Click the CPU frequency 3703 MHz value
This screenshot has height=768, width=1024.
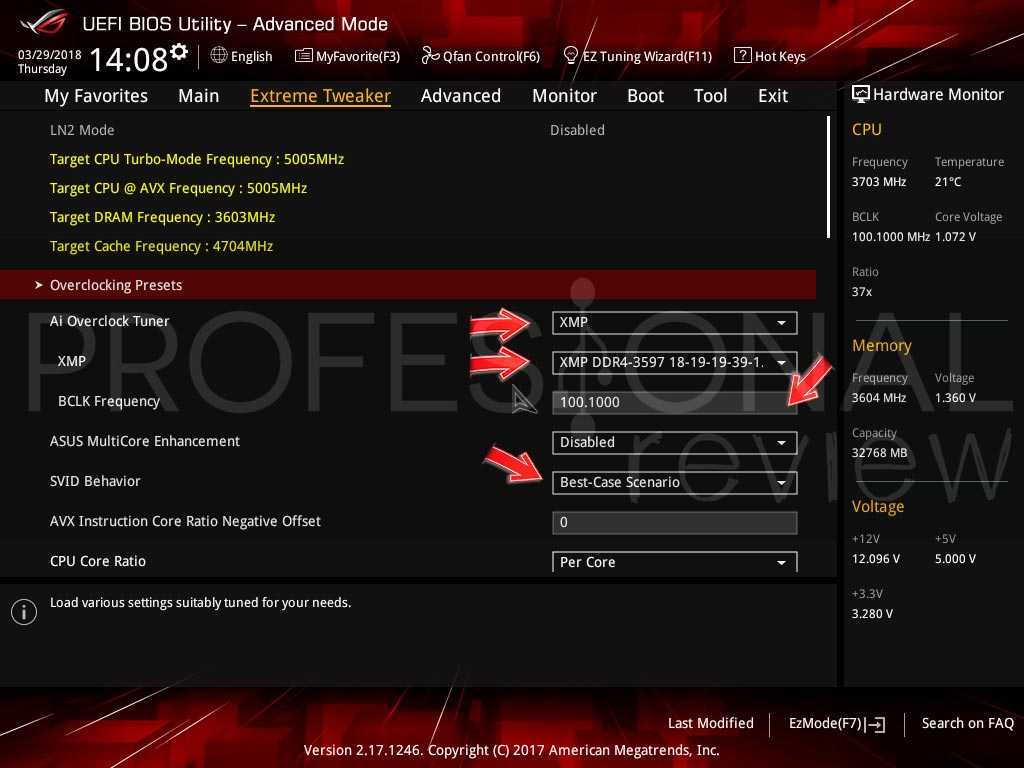click(879, 182)
